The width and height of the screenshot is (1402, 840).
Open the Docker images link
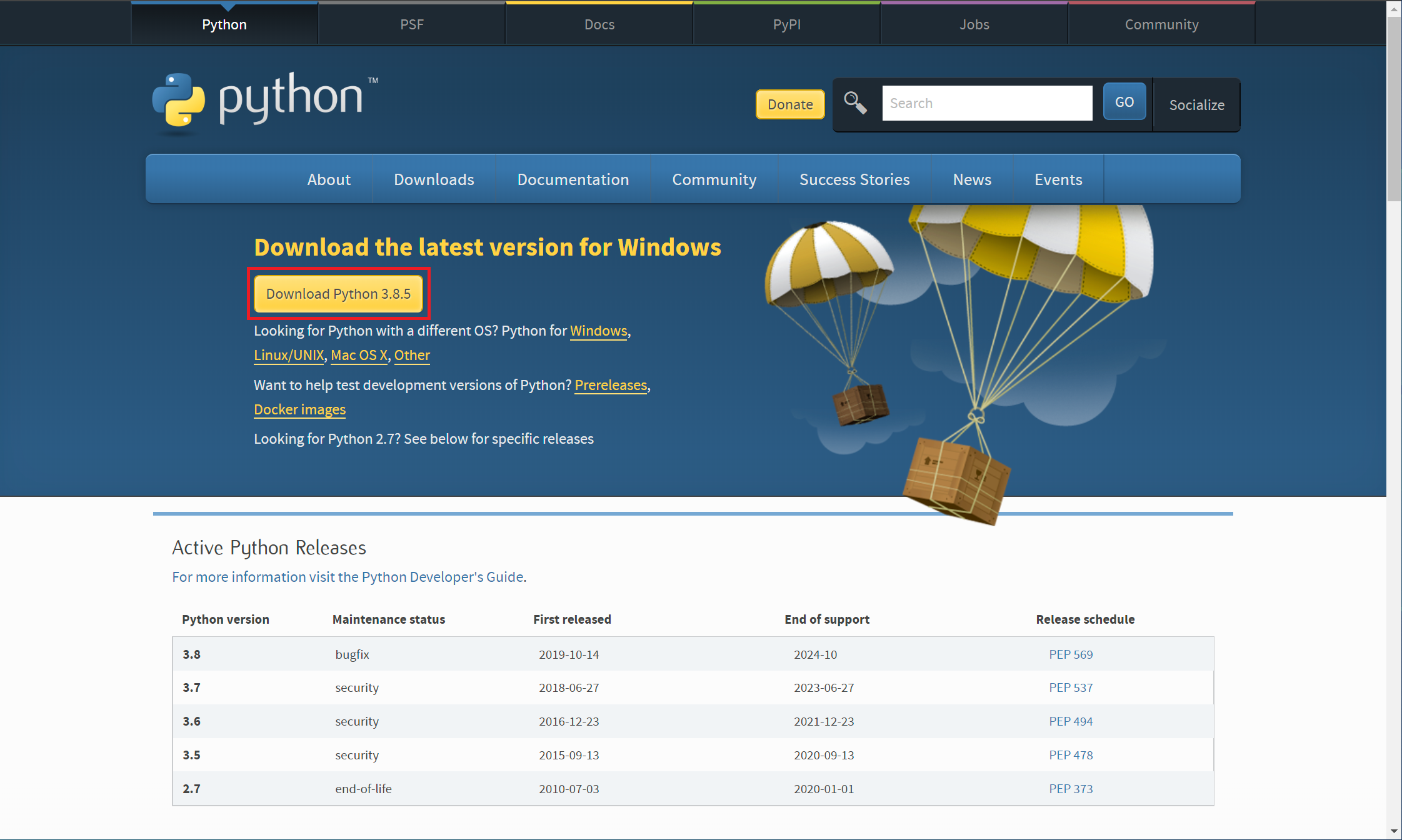point(299,409)
